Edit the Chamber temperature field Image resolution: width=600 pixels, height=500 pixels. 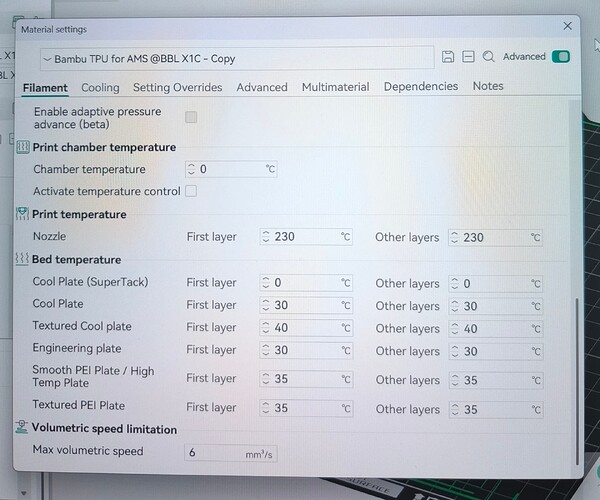click(x=231, y=169)
